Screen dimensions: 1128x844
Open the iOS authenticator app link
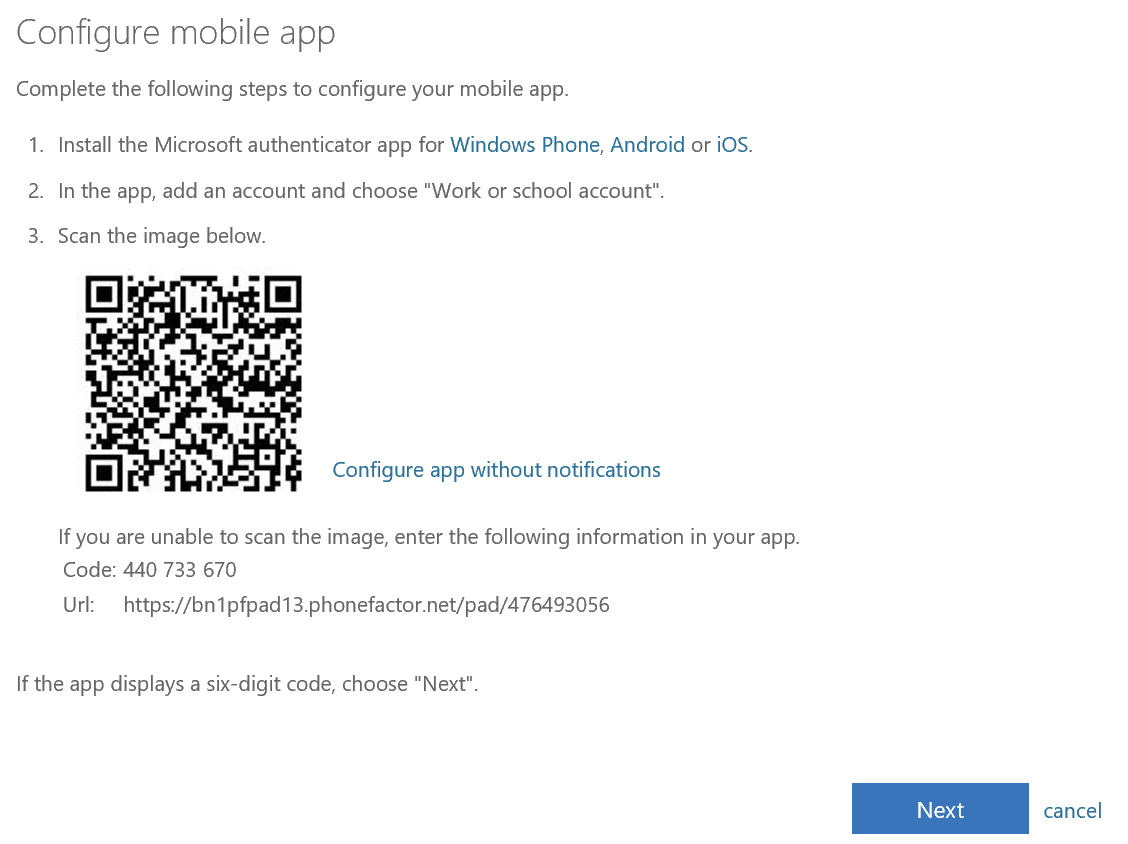pyautogui.click(x=732, y=145)
